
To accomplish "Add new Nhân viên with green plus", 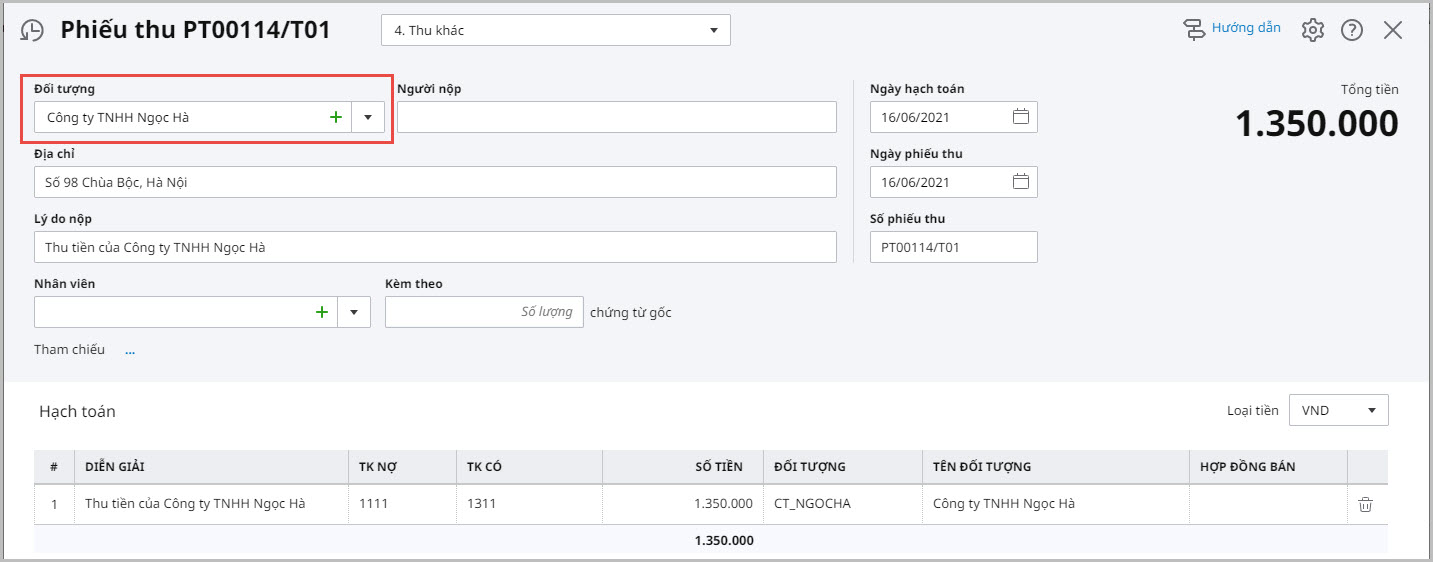I will click(x=322, y=312).
